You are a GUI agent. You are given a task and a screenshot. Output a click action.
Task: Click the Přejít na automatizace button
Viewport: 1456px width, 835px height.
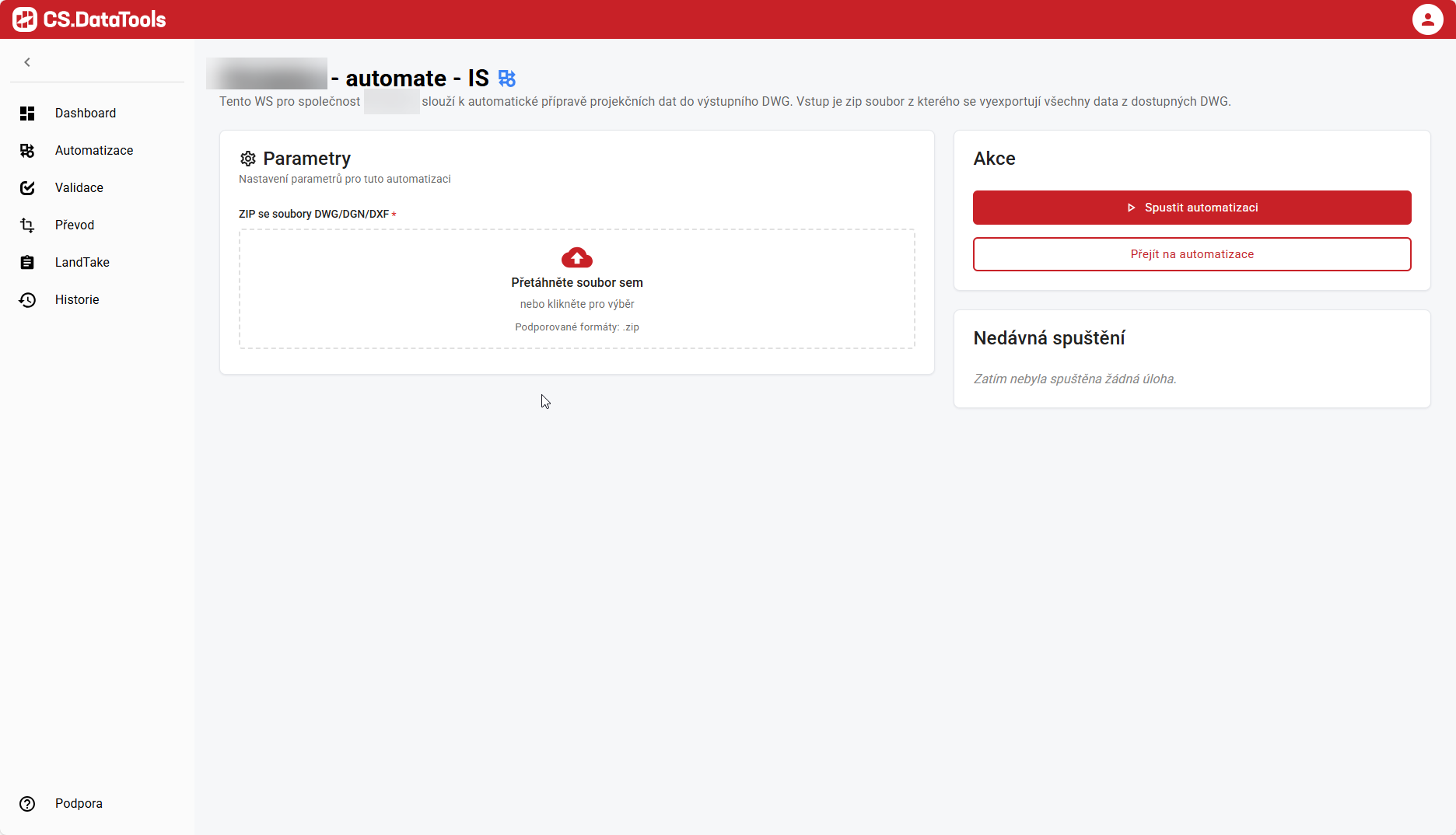point(1192,254)
